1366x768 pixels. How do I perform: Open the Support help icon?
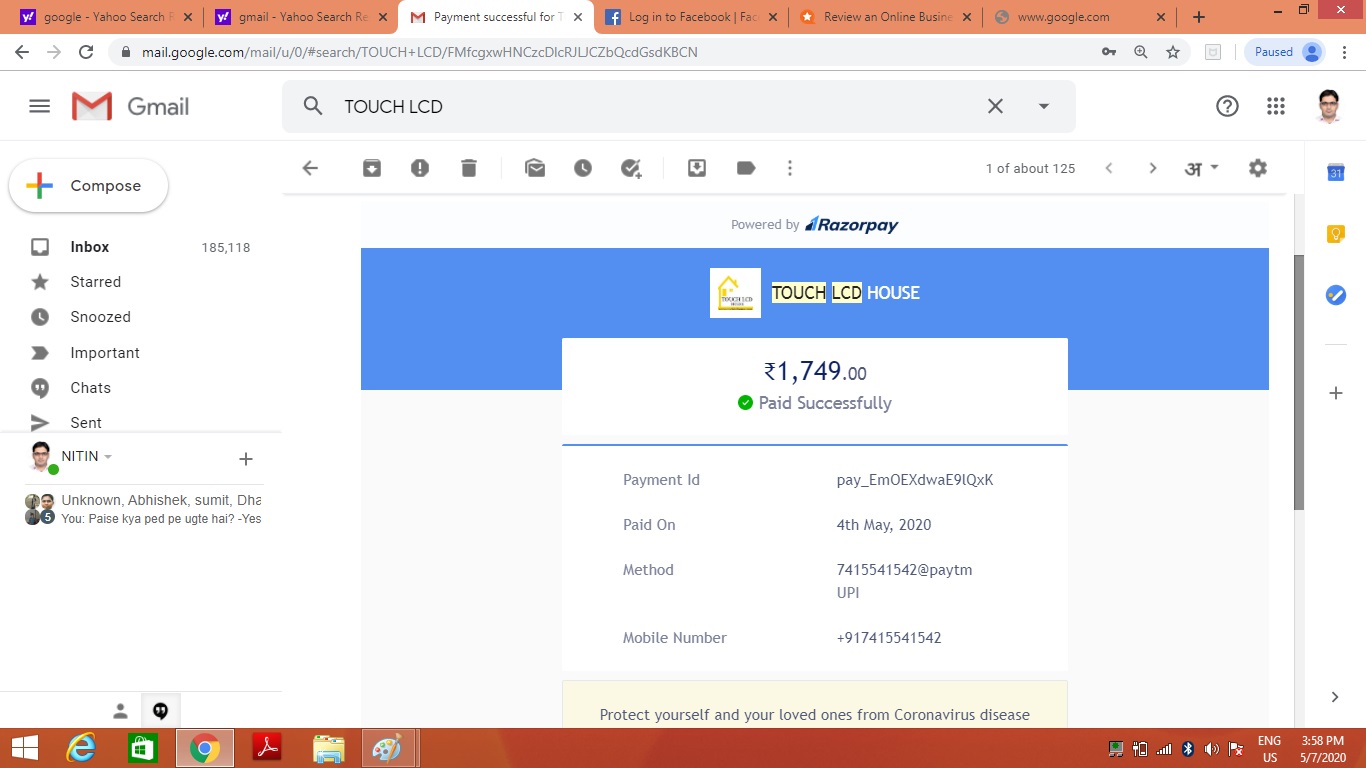(1227, 106)
